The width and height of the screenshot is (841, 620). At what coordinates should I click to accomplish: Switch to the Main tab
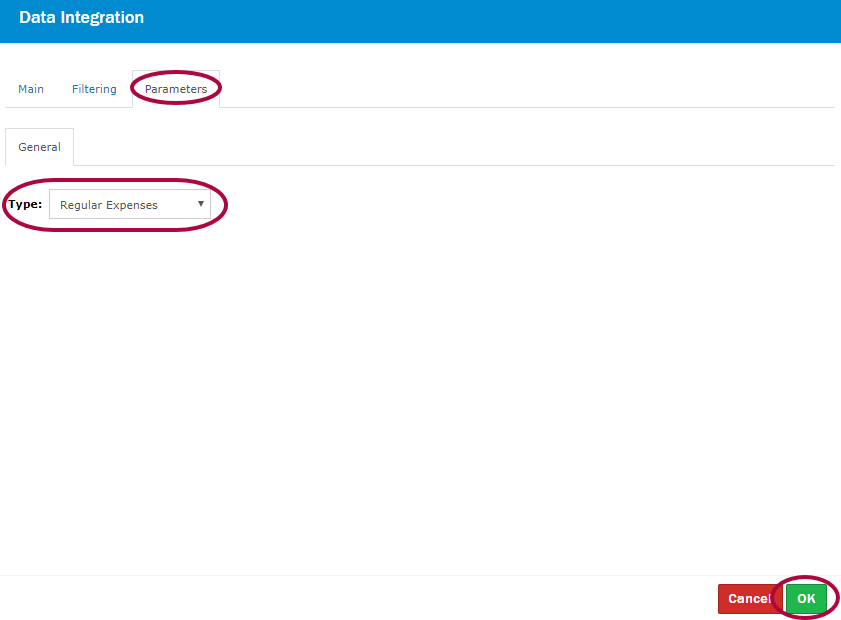(x=31, y=89)
